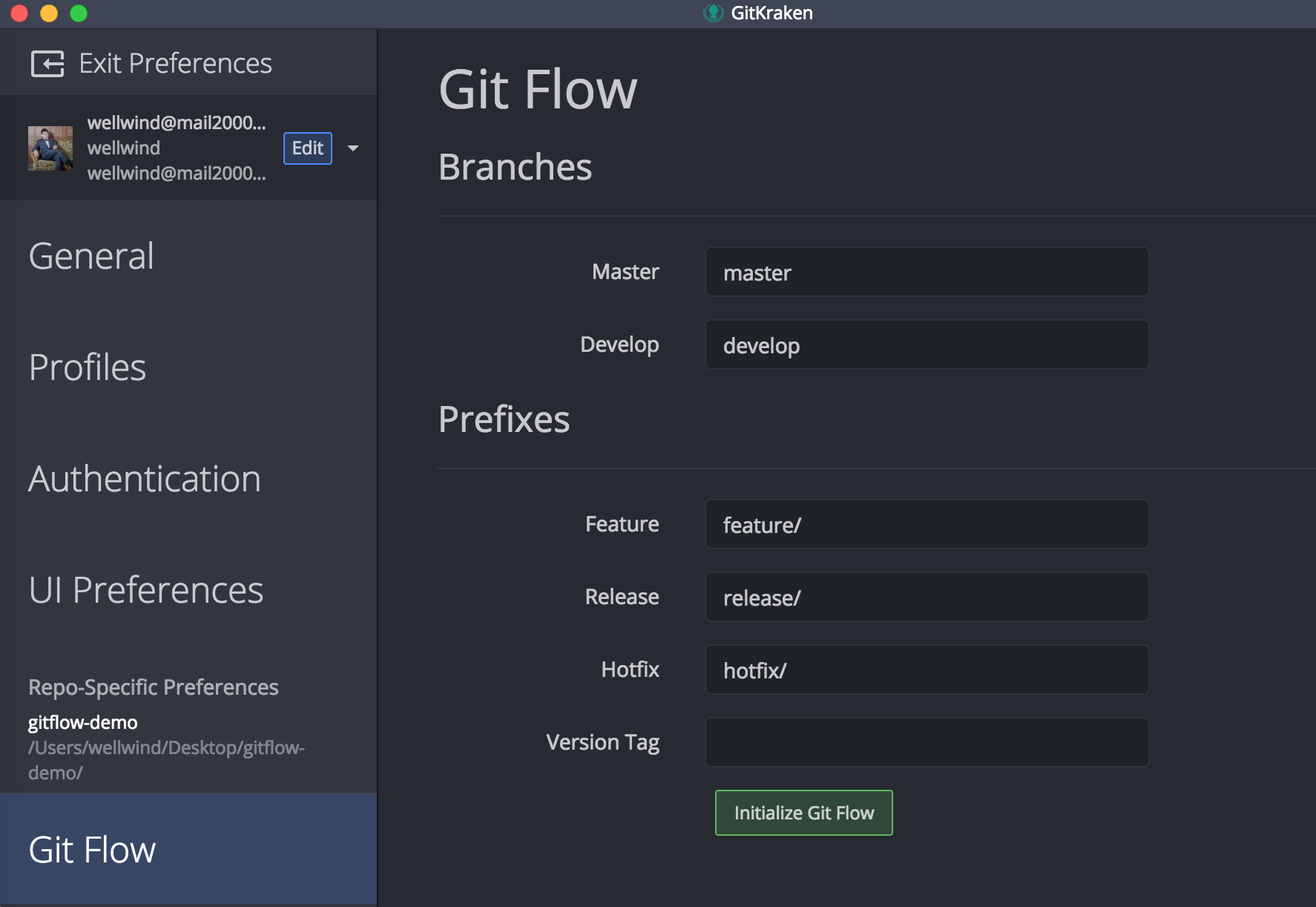This screenshot has width=1316, height=907.
Task: Click the Master branch name field
Action: pos(927,272)
